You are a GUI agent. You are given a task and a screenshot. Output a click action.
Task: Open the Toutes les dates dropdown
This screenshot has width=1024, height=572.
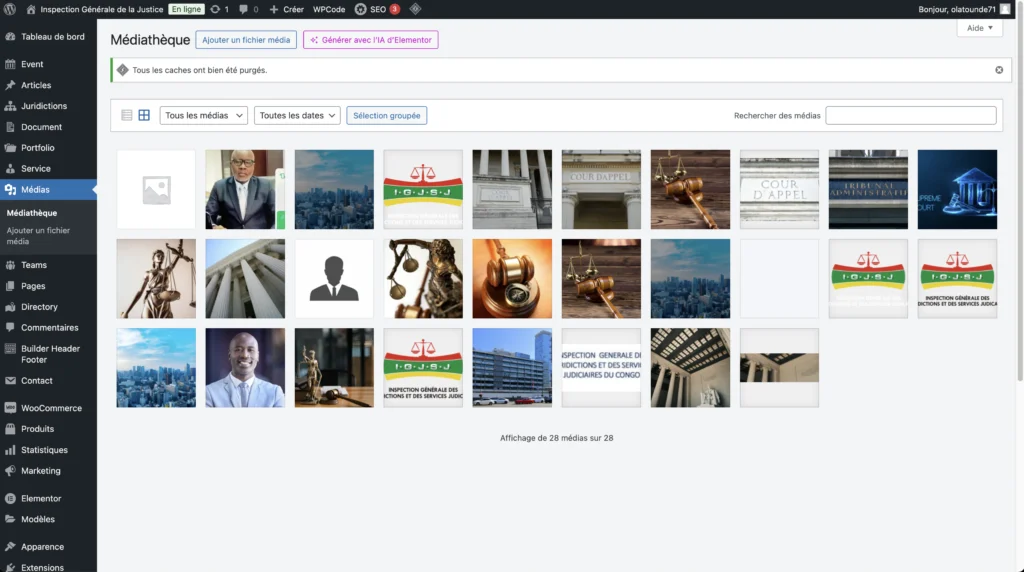(297, 115)
